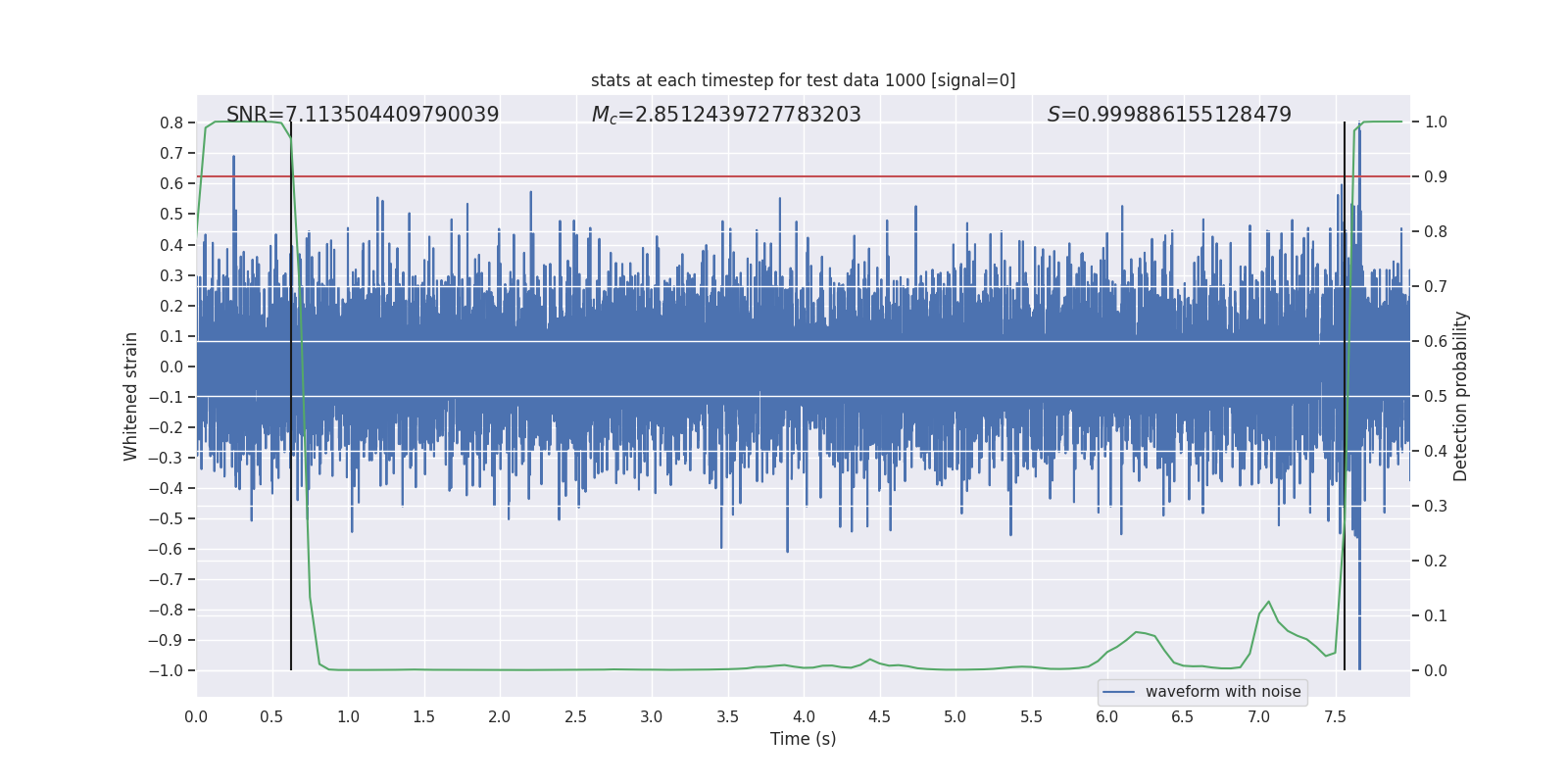Viewport: 1568px width, 784px height.
Task: Click the 0.5 tick on the detection probability axis
Action: pyautogui.click(x=1436, y=396)
